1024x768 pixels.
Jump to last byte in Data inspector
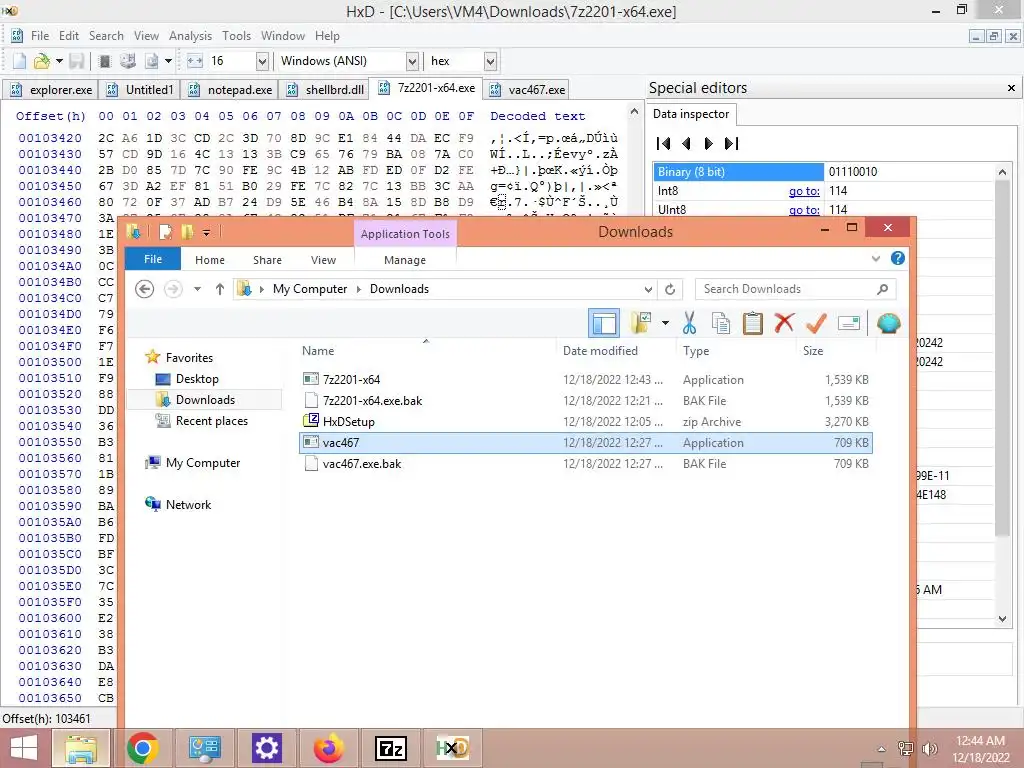coord(731,144)
